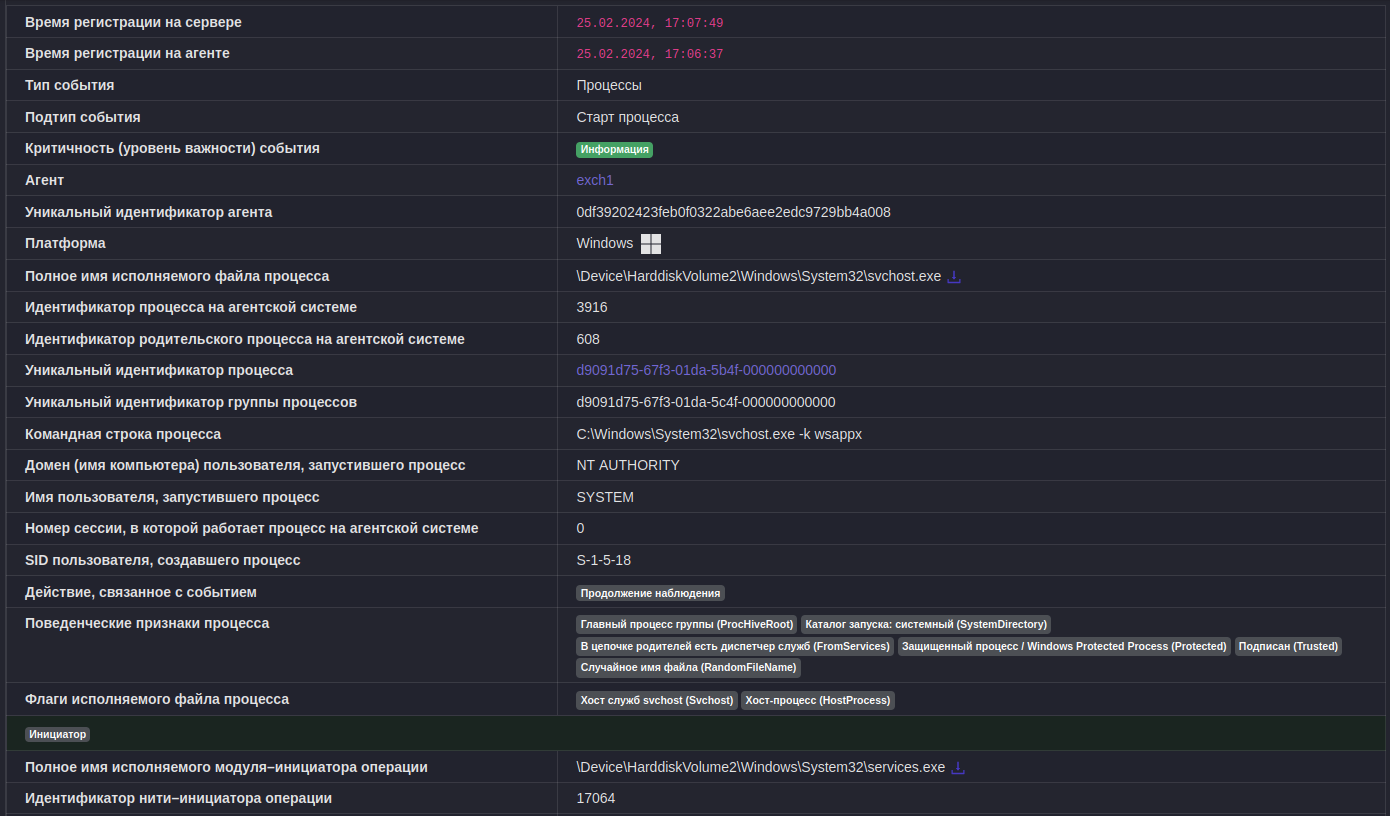Open unique process identifier d9091d75 link
1390x816 pixels.
click(706, 370)
